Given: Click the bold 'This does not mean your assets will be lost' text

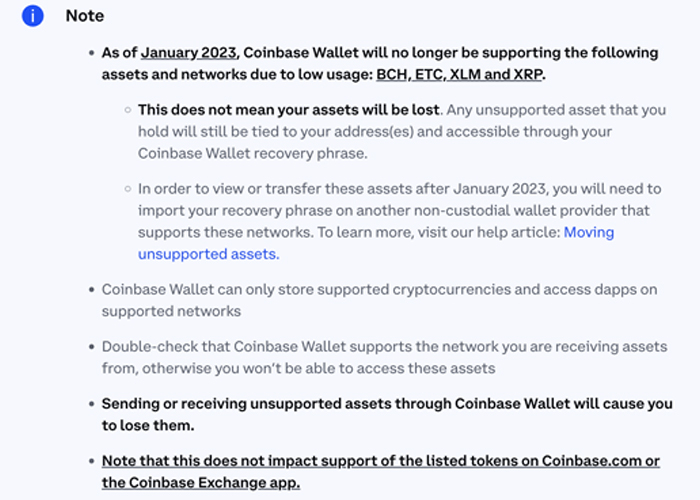Looking at the screenshot, I should coord(288,110).
